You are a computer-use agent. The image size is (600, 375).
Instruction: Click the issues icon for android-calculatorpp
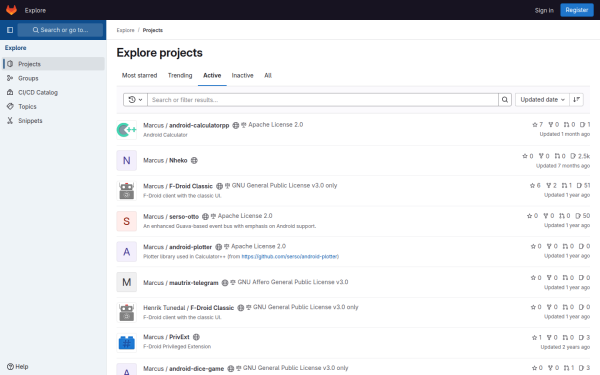582,124
